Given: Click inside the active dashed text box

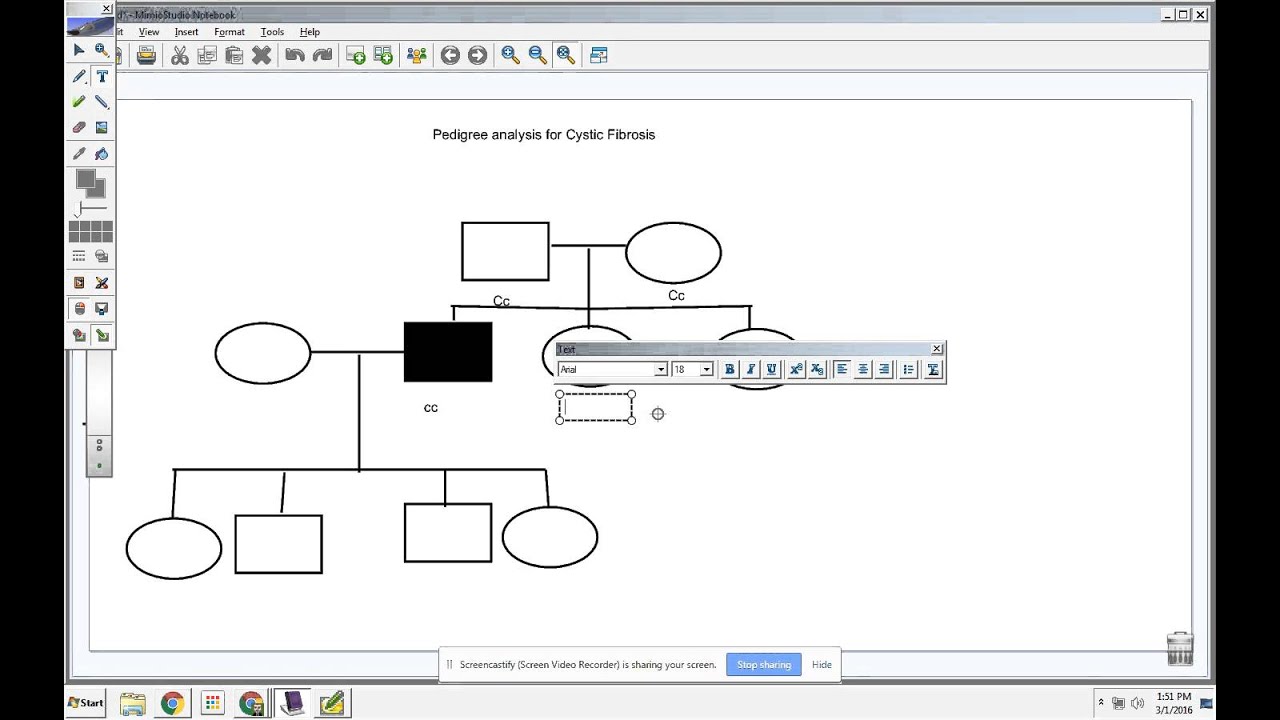Looking at the screenshot, I should click(x=595, y=407).
